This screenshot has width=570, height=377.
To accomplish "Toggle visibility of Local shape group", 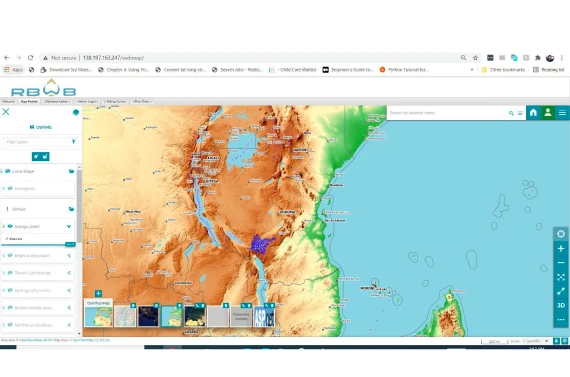I will pyautogui.click(x=8, y=171).
